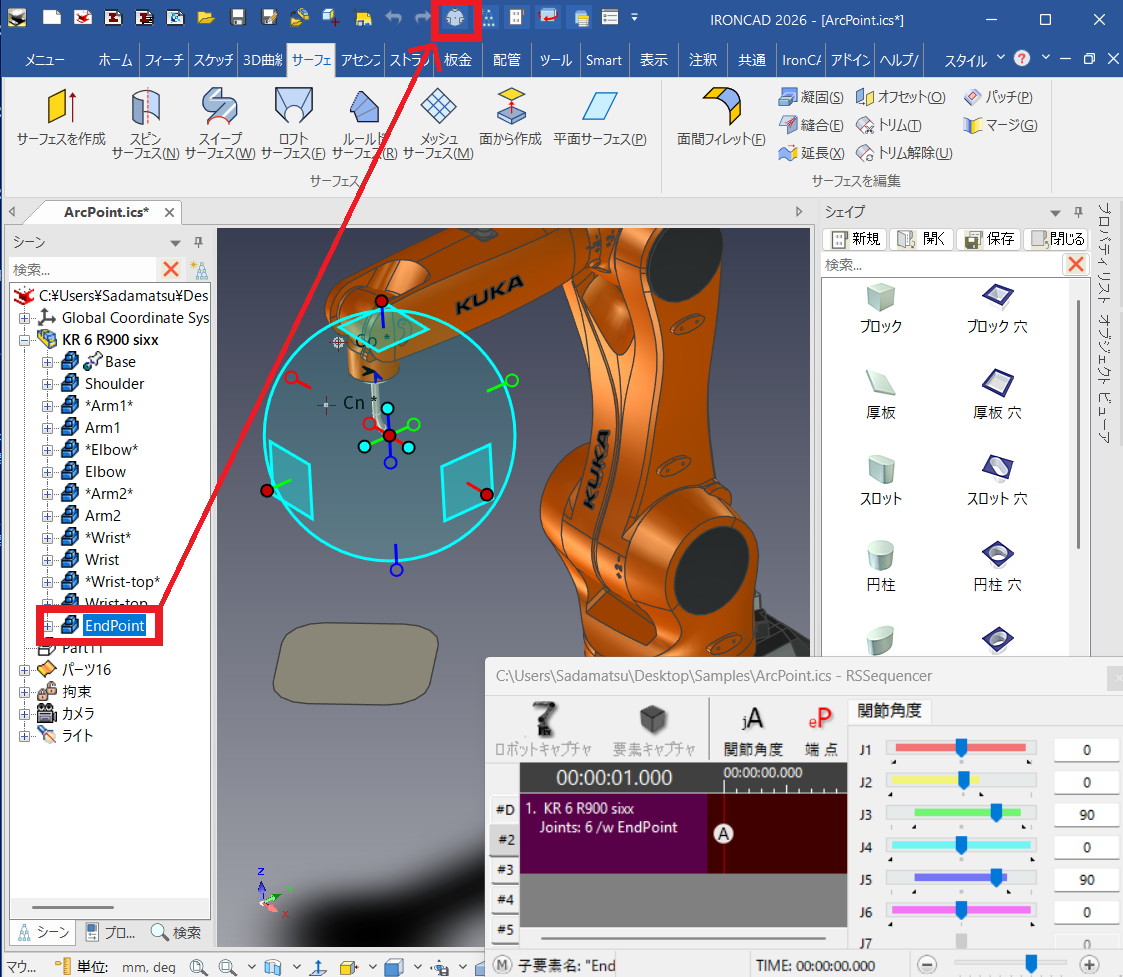Click the scene search (検索) field
Screen dimensions: 1123x977
[x=82, y=269]
